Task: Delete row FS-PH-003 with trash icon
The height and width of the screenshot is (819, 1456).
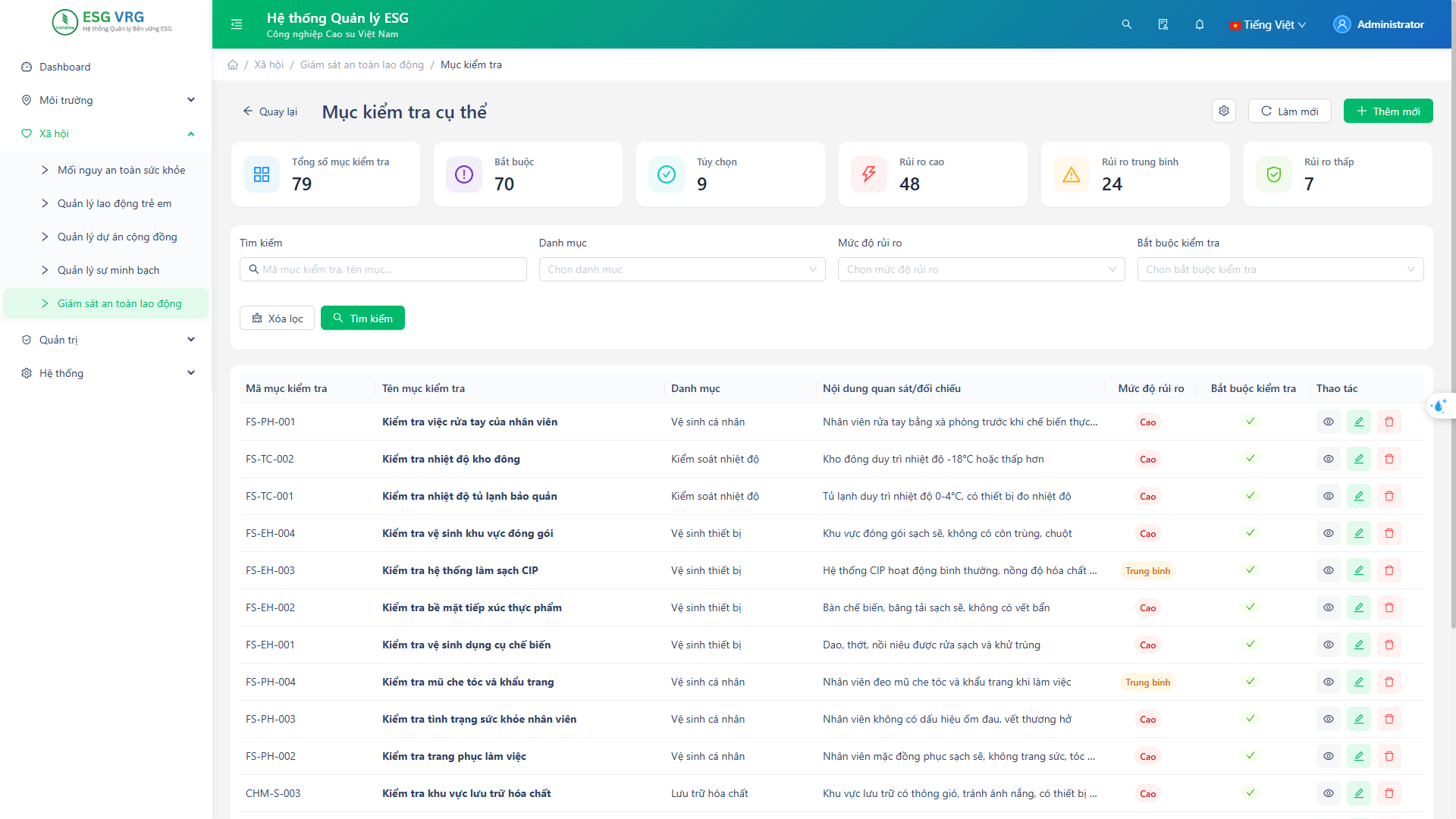Action: click(1389, 719)
